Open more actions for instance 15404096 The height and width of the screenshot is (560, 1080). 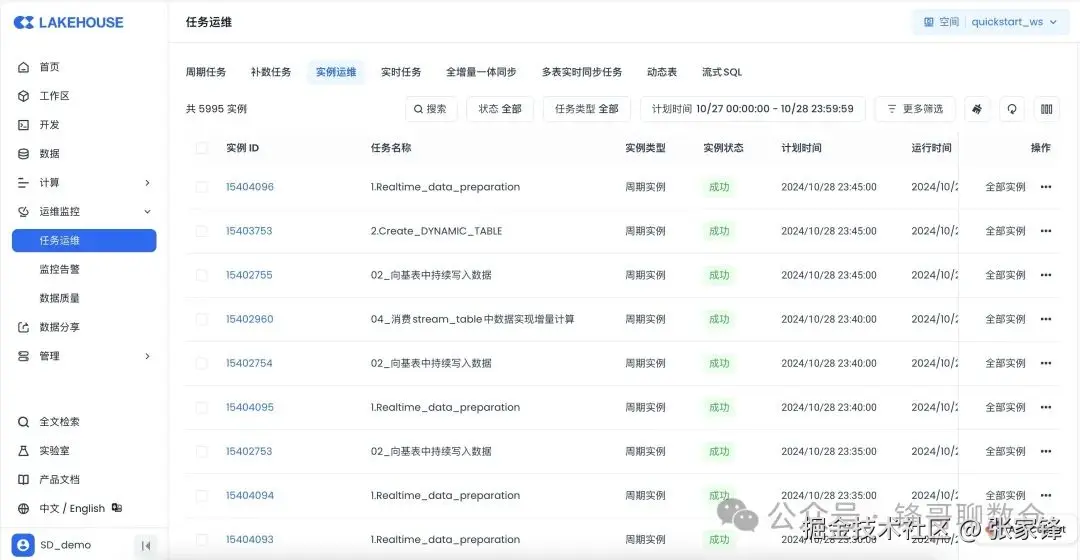coord(1046,187)
